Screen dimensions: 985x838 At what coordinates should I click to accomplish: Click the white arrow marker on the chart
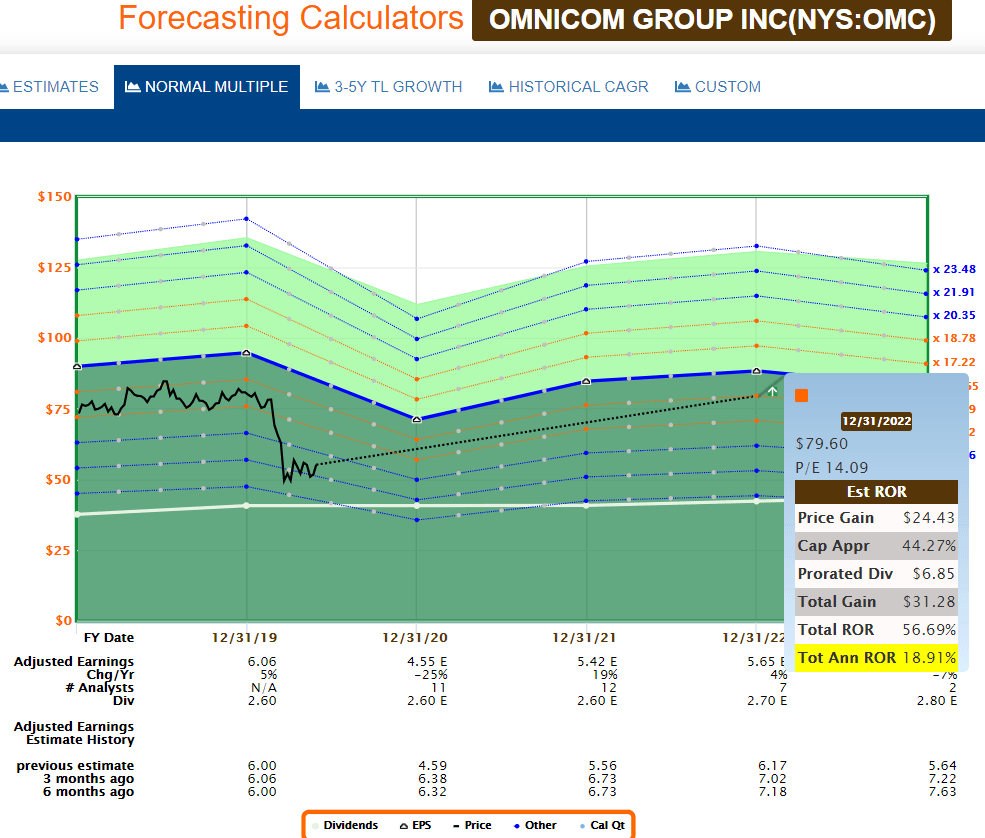pyautogui.click(x=772, y=391)
